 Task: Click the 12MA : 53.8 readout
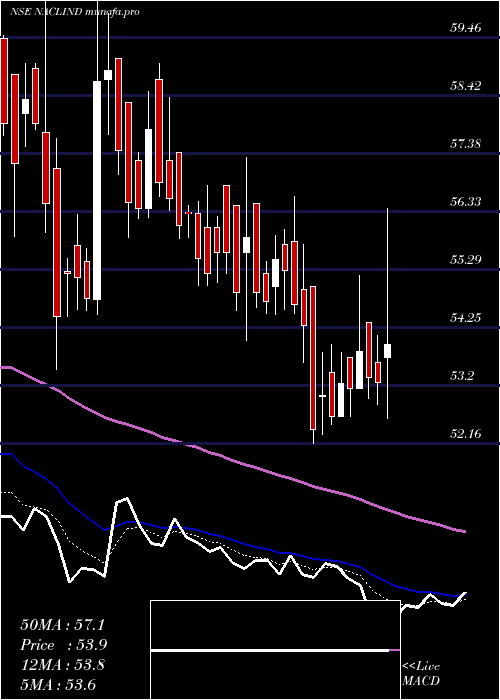pyautogui.click(x=62, y=665)
